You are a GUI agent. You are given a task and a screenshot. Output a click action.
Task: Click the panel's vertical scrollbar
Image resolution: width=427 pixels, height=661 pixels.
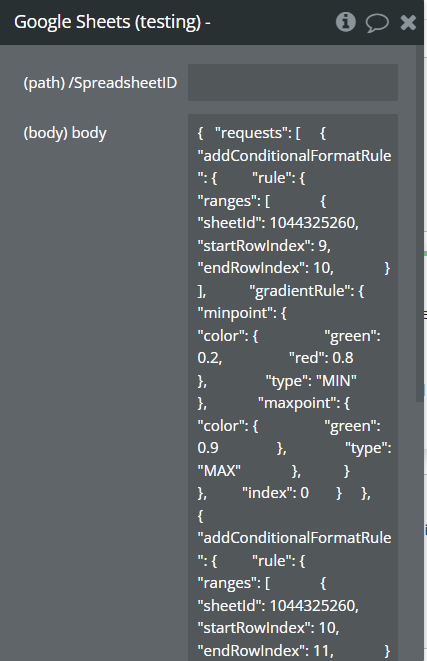(420, 223)
